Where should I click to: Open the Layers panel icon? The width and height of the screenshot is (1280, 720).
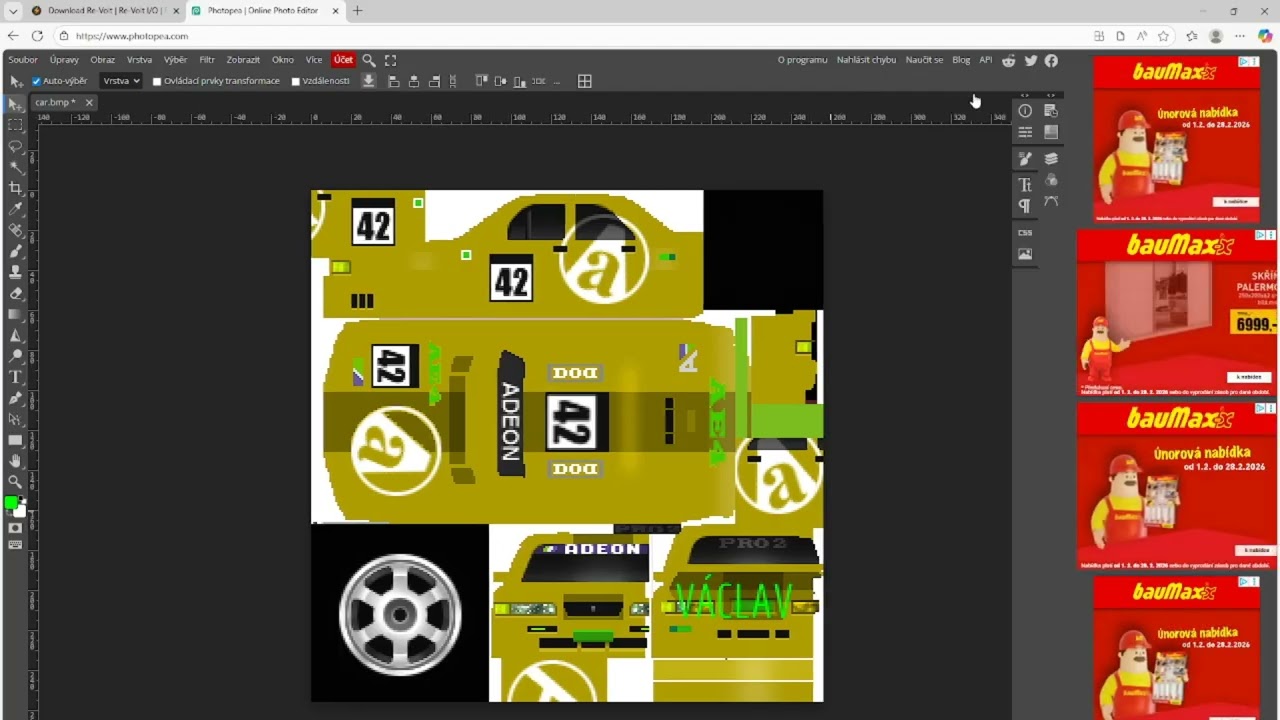[1051, 158]
